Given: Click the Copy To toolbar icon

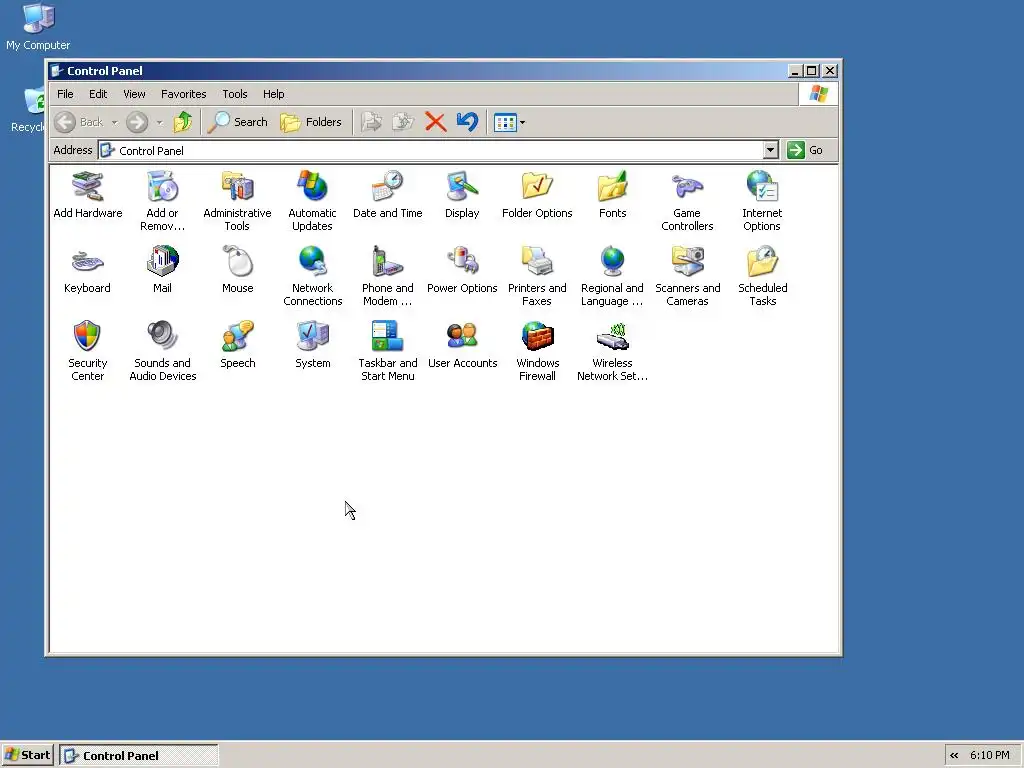Looking at the screenshot, I should coord(403,122).
